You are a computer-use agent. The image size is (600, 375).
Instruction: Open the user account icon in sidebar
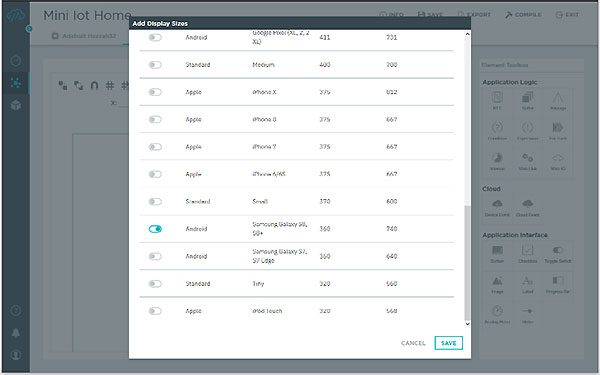tap(16, 355)
